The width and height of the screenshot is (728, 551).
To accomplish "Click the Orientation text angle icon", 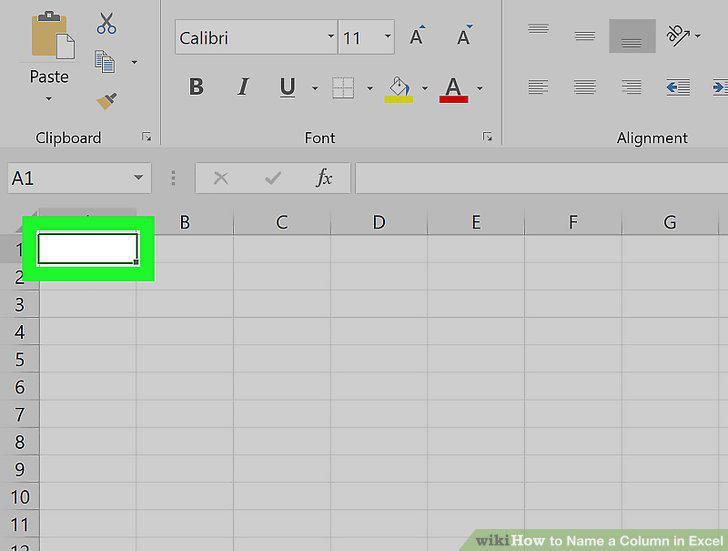I will [x=677, y=35].
